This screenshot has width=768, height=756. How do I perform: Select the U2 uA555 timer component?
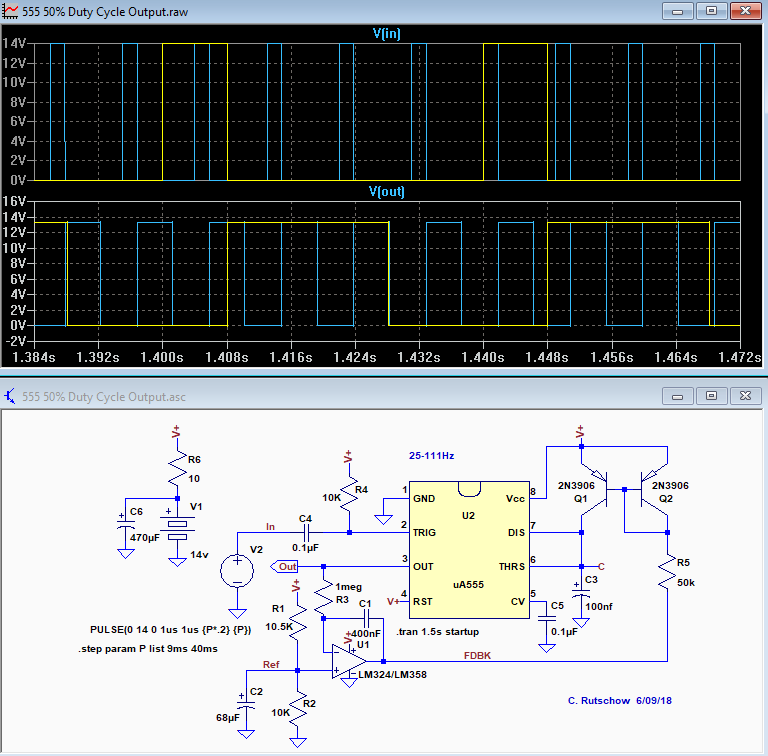(x=469, y=550)
